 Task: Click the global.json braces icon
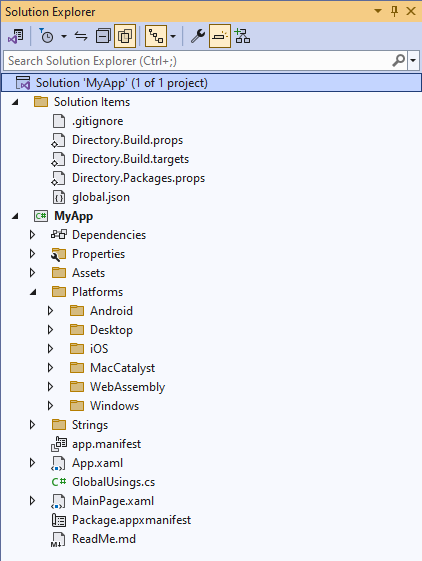click(x=59, y=197)
